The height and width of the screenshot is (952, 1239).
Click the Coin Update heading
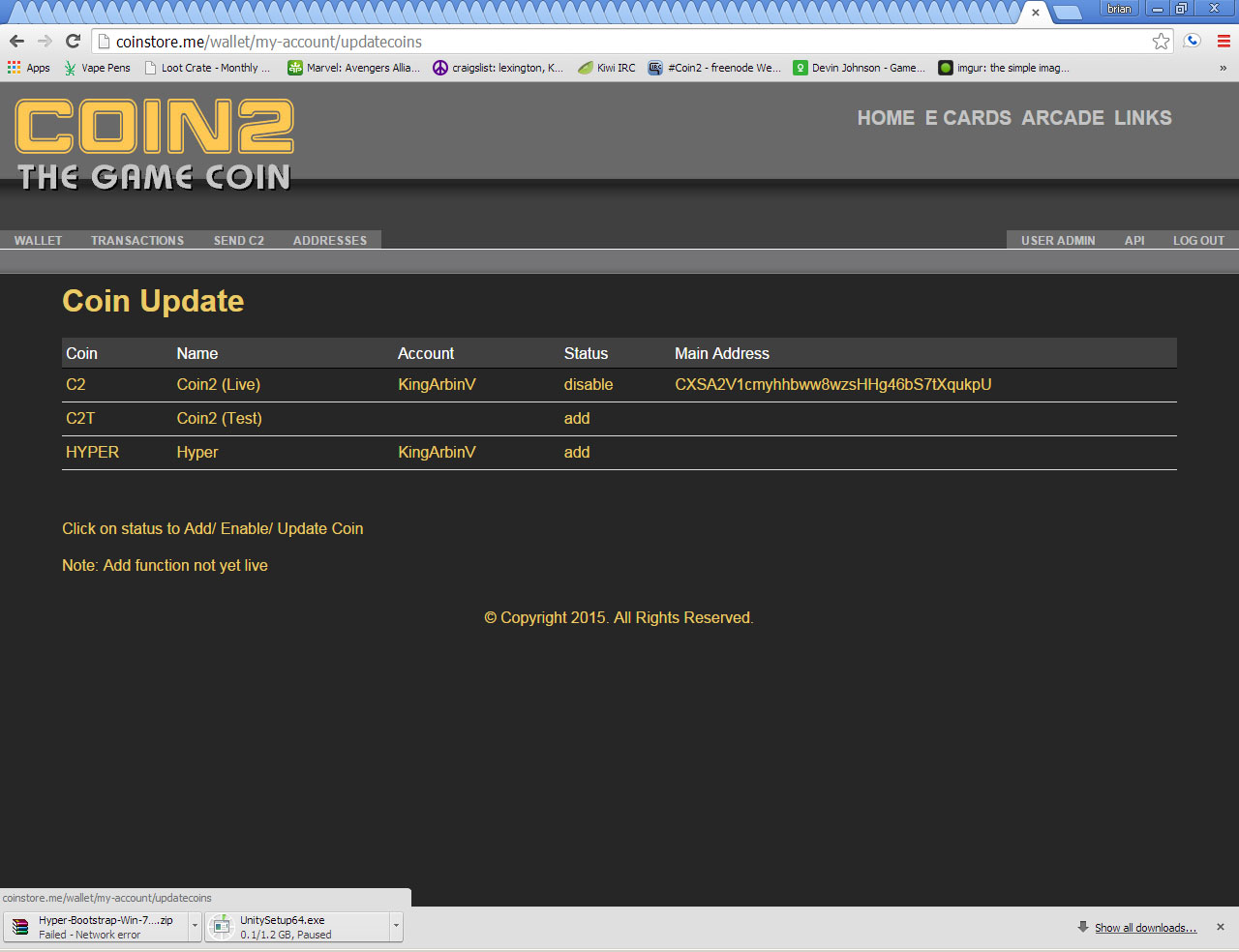click(153, 301)
